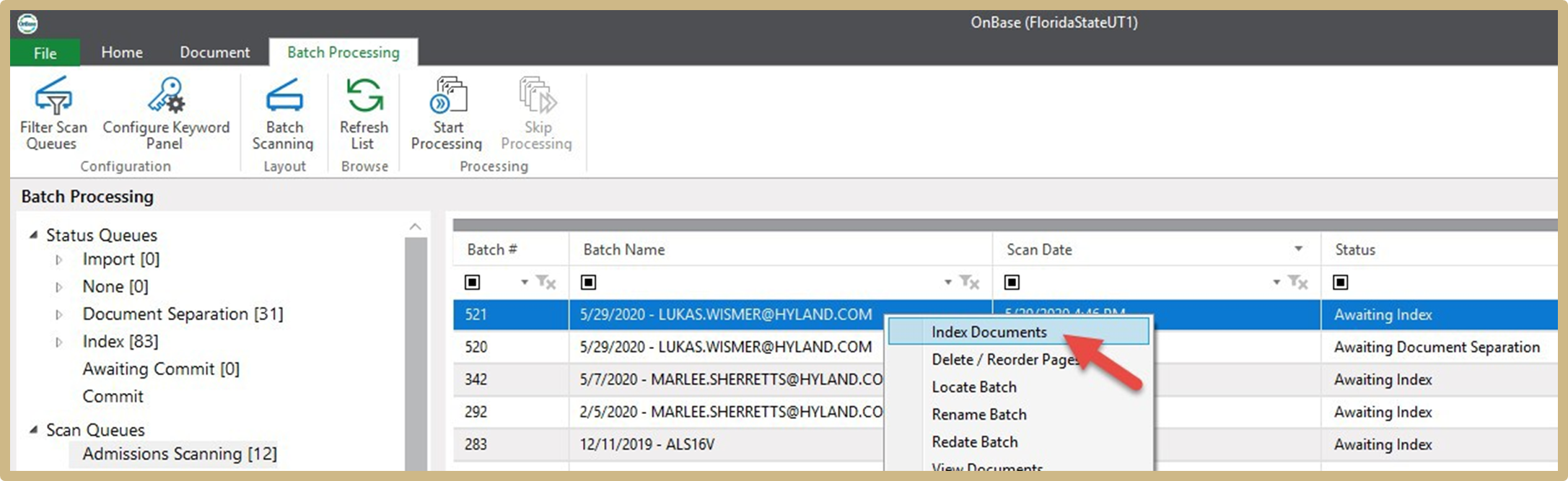Click Skip Processing icon
Image resolution: width=1568 pixels, height=481 pixels.
coord(538,95)
